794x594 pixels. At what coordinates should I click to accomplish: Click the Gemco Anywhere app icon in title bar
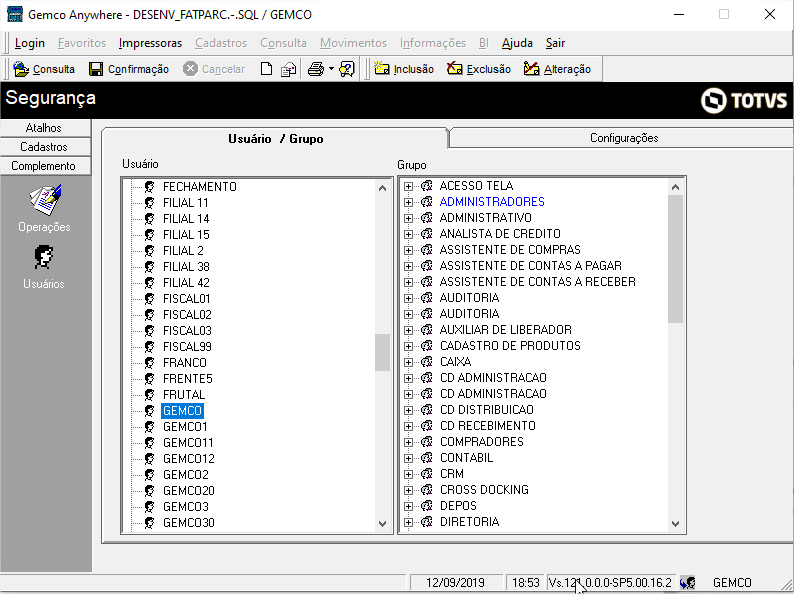click(14, 14)
